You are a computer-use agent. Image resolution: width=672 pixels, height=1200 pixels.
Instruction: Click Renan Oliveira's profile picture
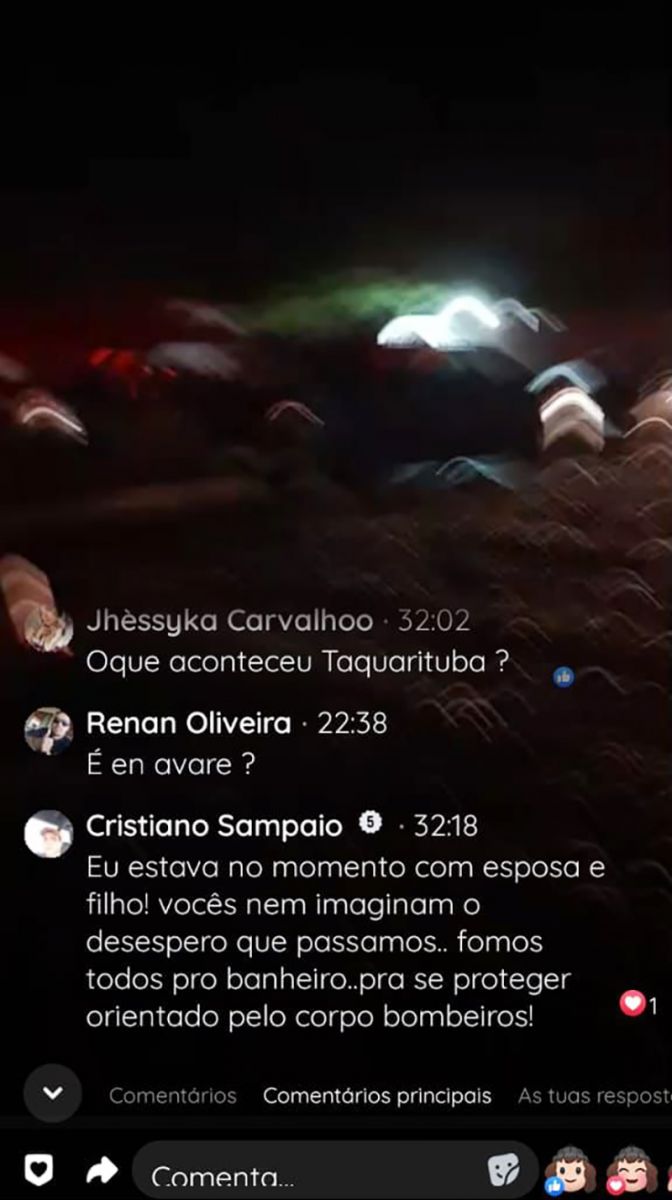(x=49, y=731)
